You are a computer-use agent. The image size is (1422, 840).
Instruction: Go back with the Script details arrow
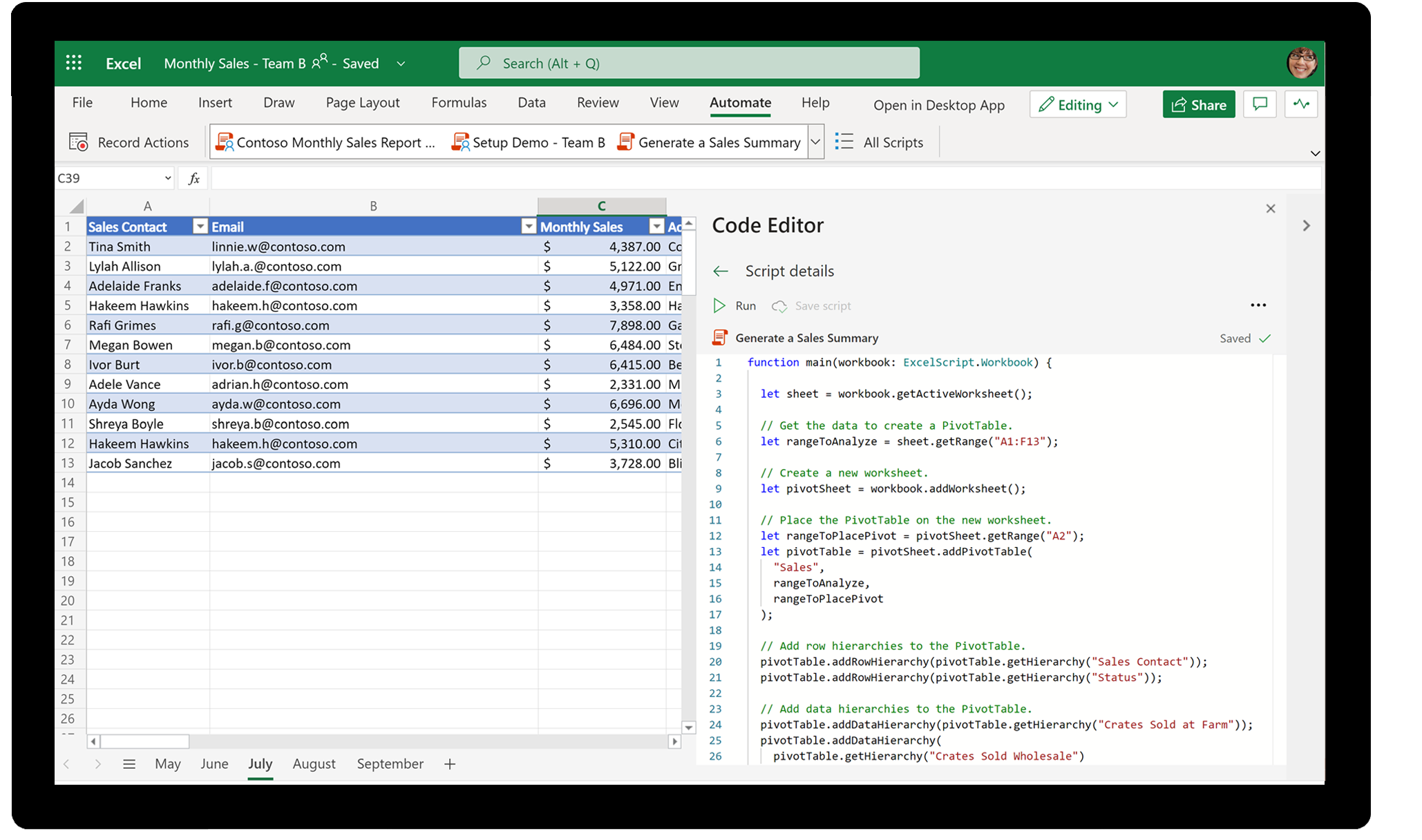(721, 271)
